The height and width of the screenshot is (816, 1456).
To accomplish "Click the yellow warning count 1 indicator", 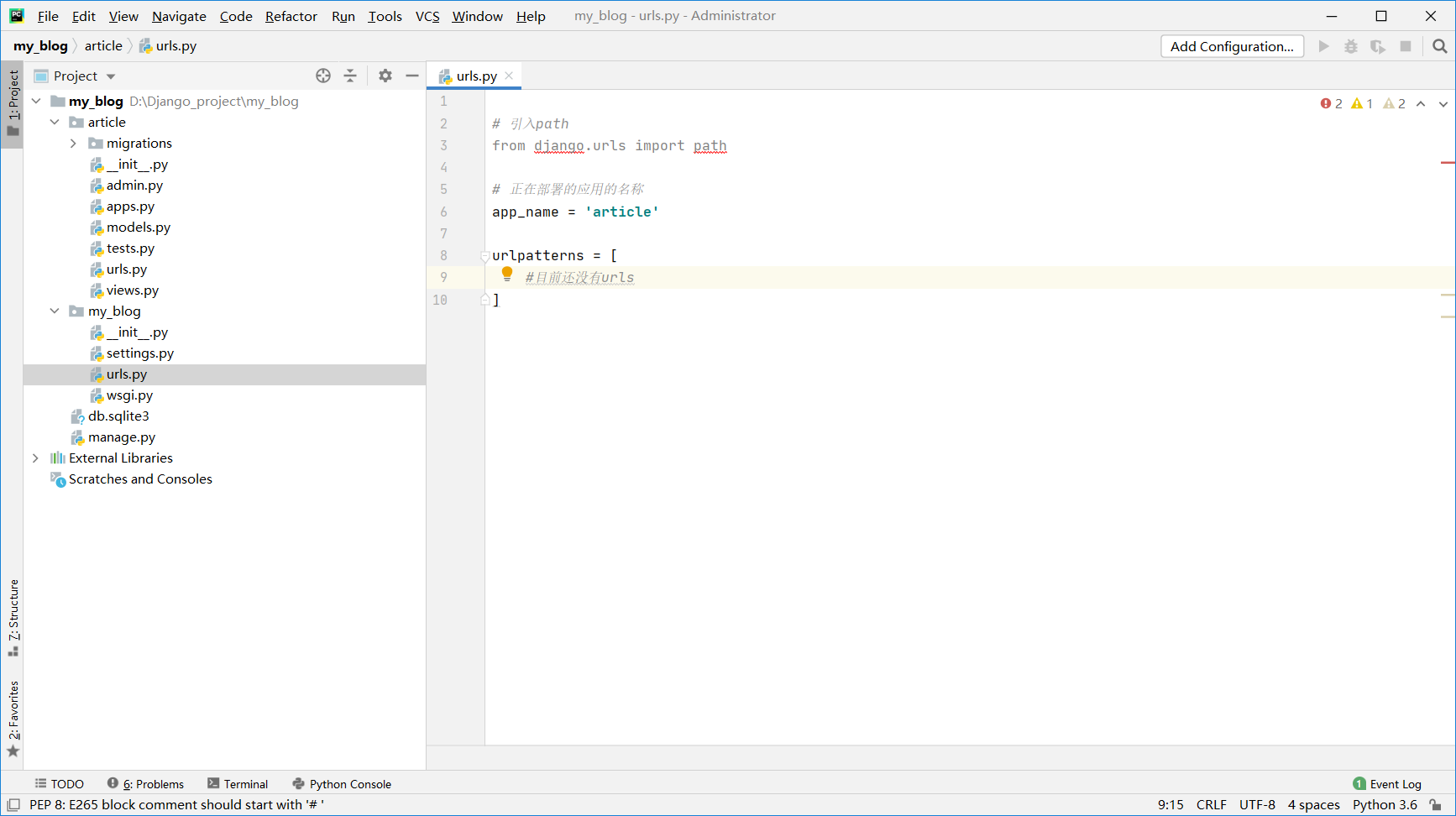I will click(1362, 103).
